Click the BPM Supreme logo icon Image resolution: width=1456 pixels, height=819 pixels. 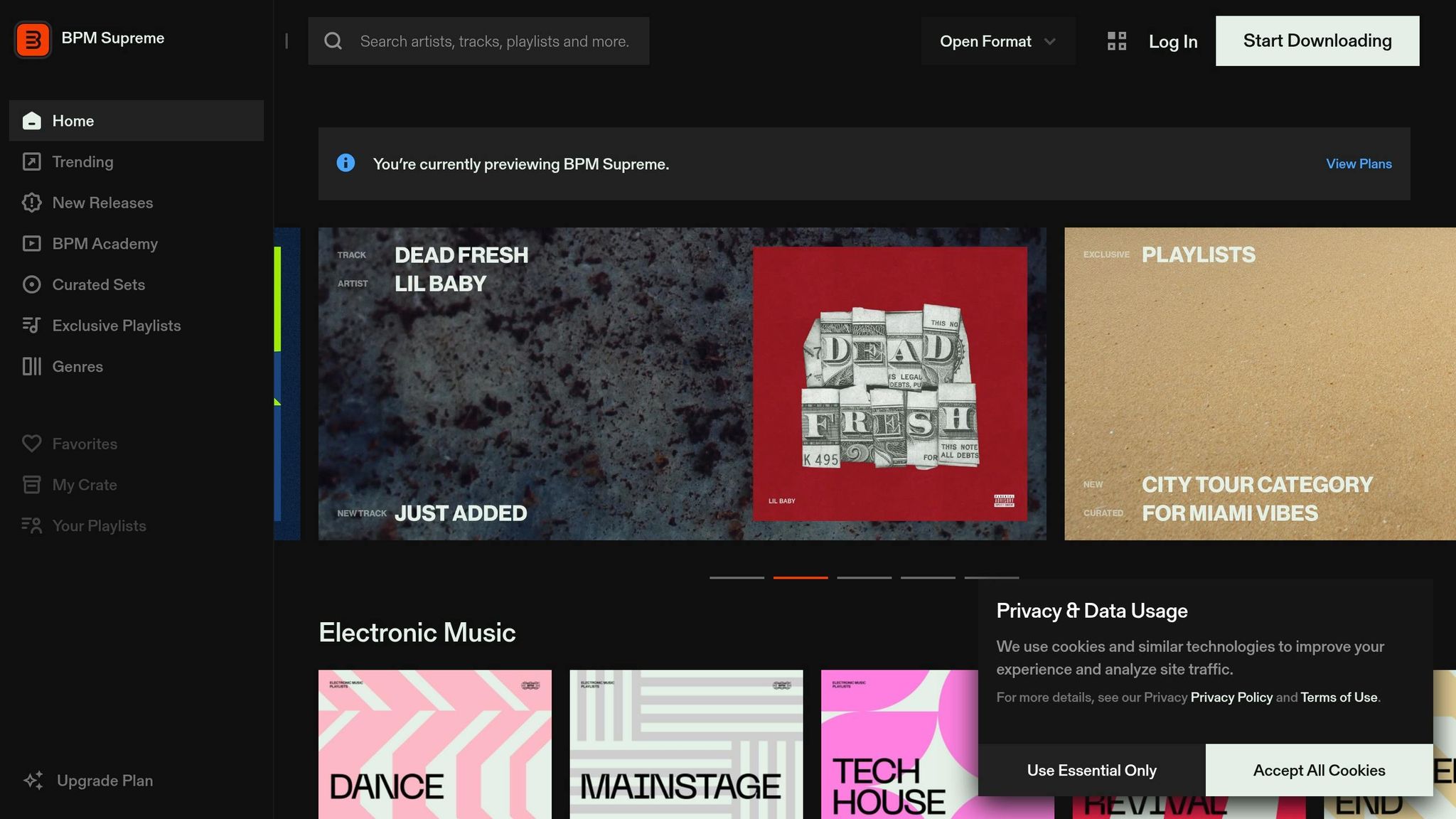coord(33,40)
